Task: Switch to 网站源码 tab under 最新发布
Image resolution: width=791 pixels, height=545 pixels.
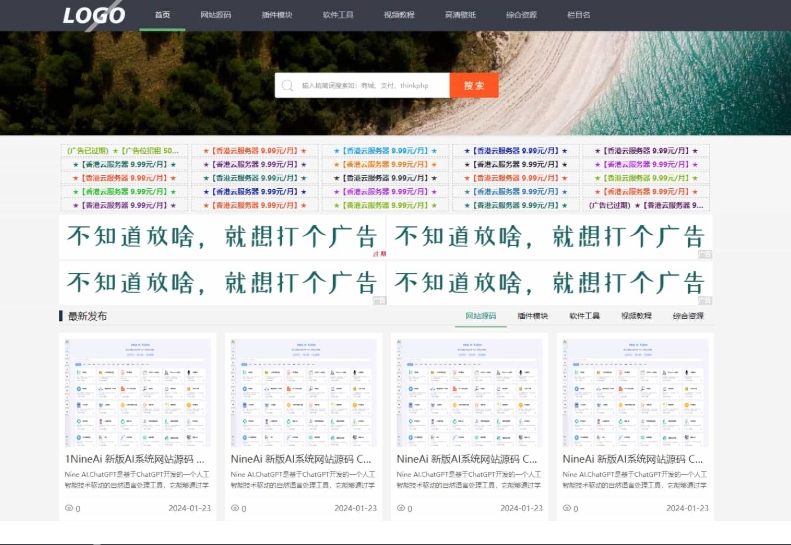Action: click(480, 316)
